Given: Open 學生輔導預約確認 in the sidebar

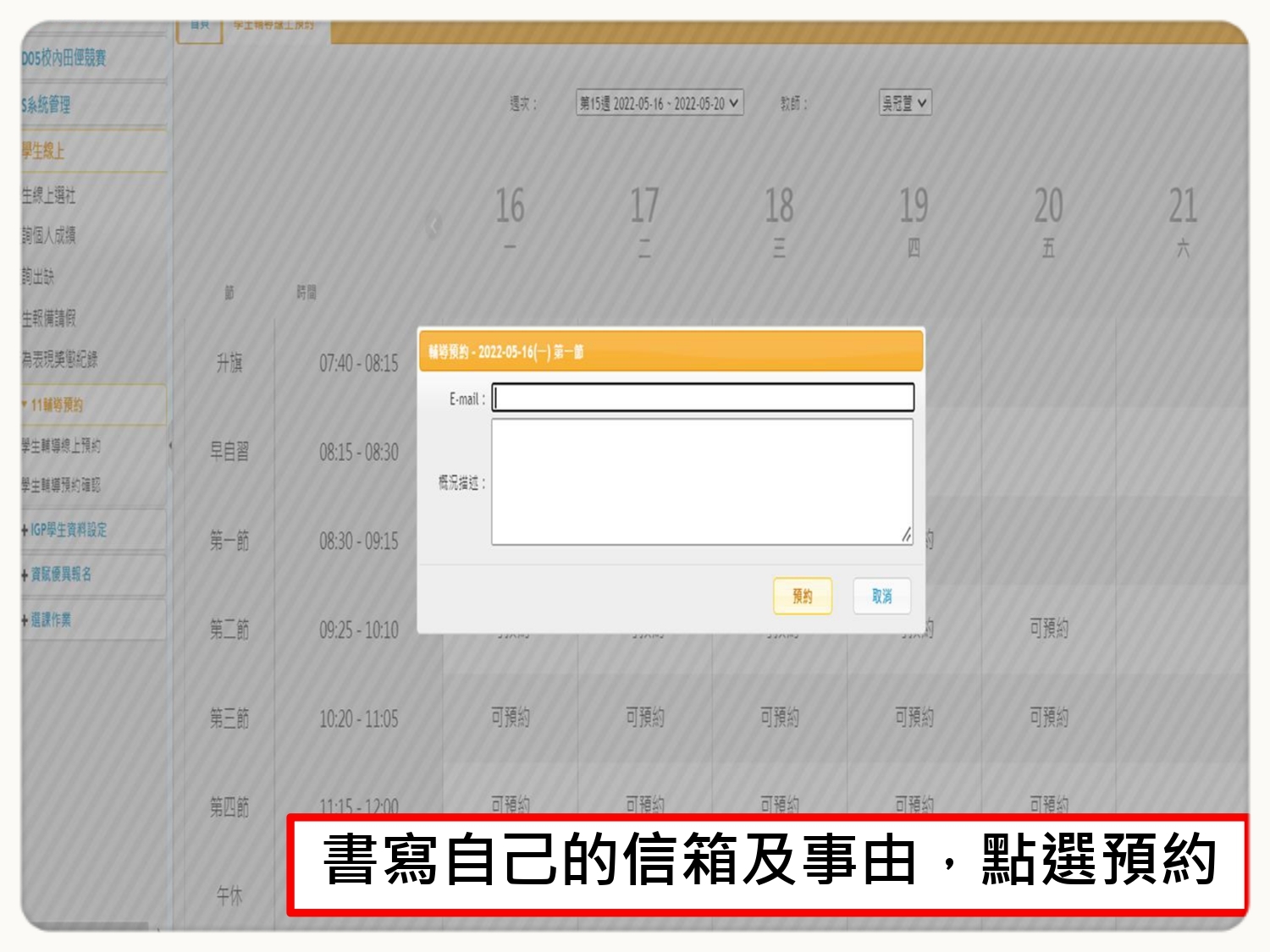Looking at the screenshot, I should click(x=61, y=486).
